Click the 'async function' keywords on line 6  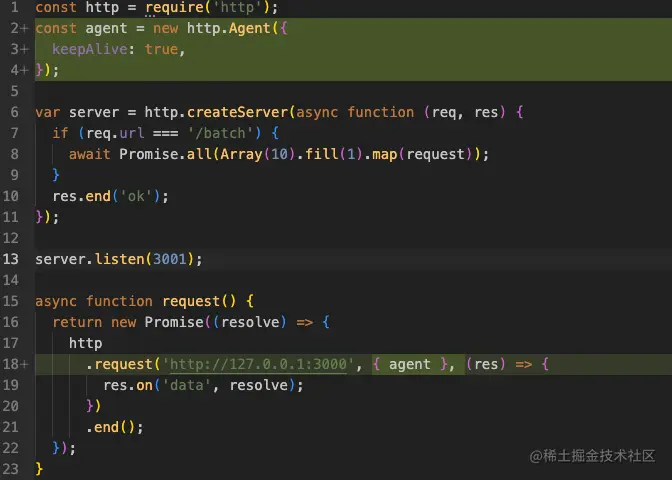pos(355,112)
